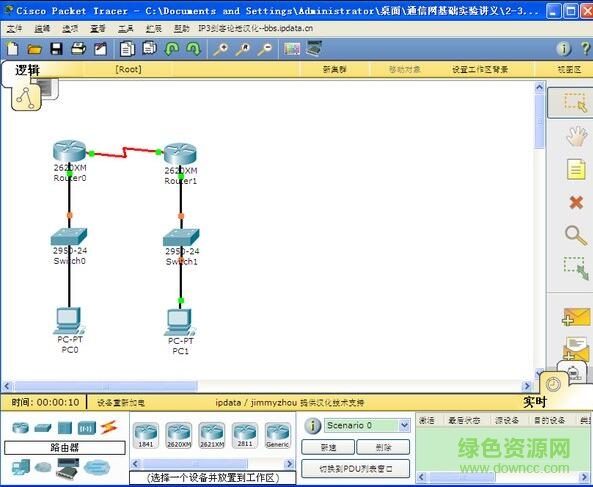Viewport: 593px width, 487px height.
Task: Activate the red X Delete tool
Action: [576, 202]
